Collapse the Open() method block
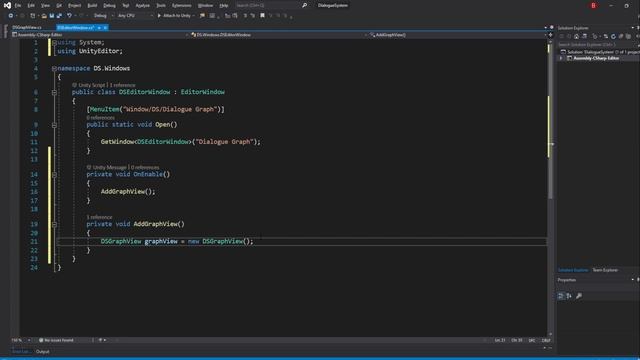Image resolution: width=640 pixels, height=360 pixels. point(54,125)
